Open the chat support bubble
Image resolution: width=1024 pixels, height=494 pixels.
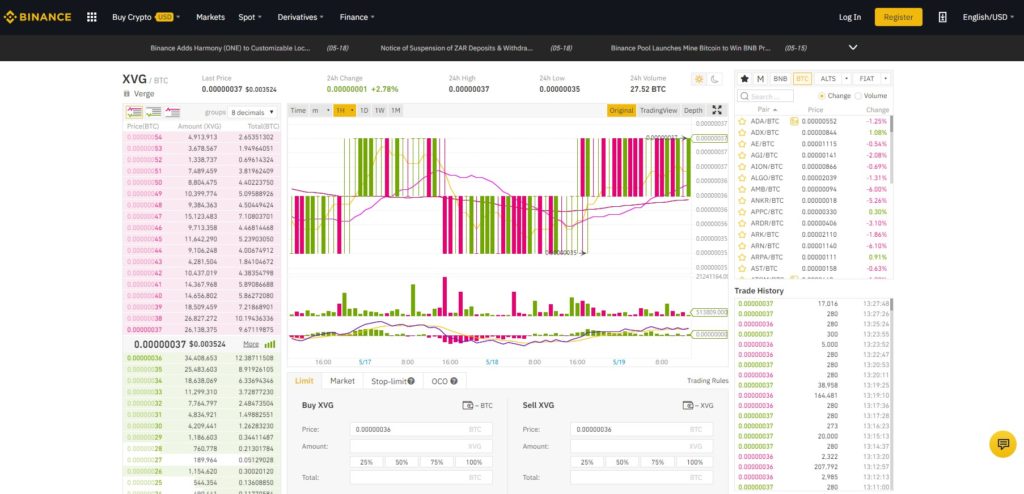1002,444
